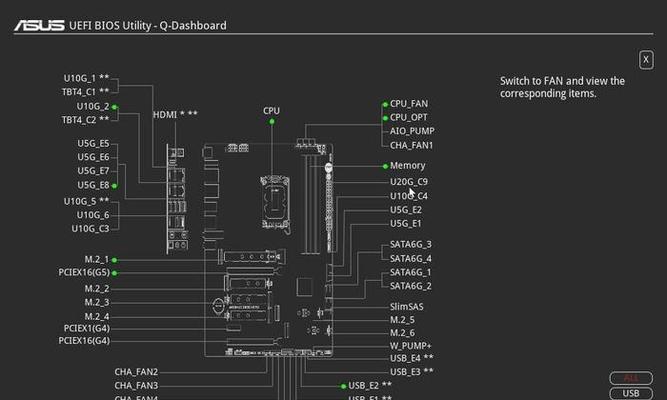Click the U5G_E6 label
The width and height of the screenshot is (667, 400).
pos(93,157)
